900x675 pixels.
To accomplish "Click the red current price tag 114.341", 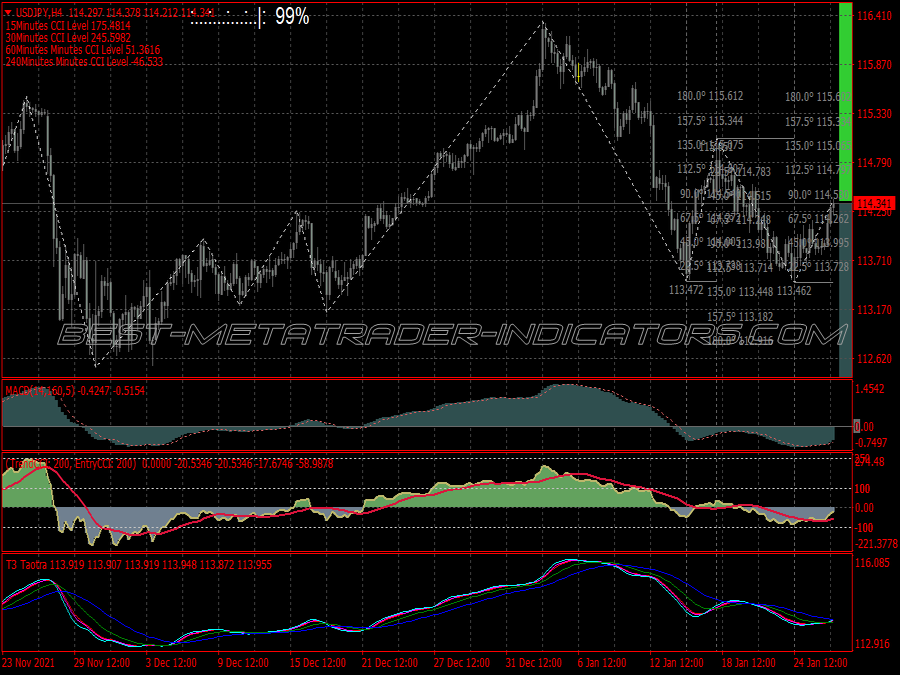I will click(874, 204).
